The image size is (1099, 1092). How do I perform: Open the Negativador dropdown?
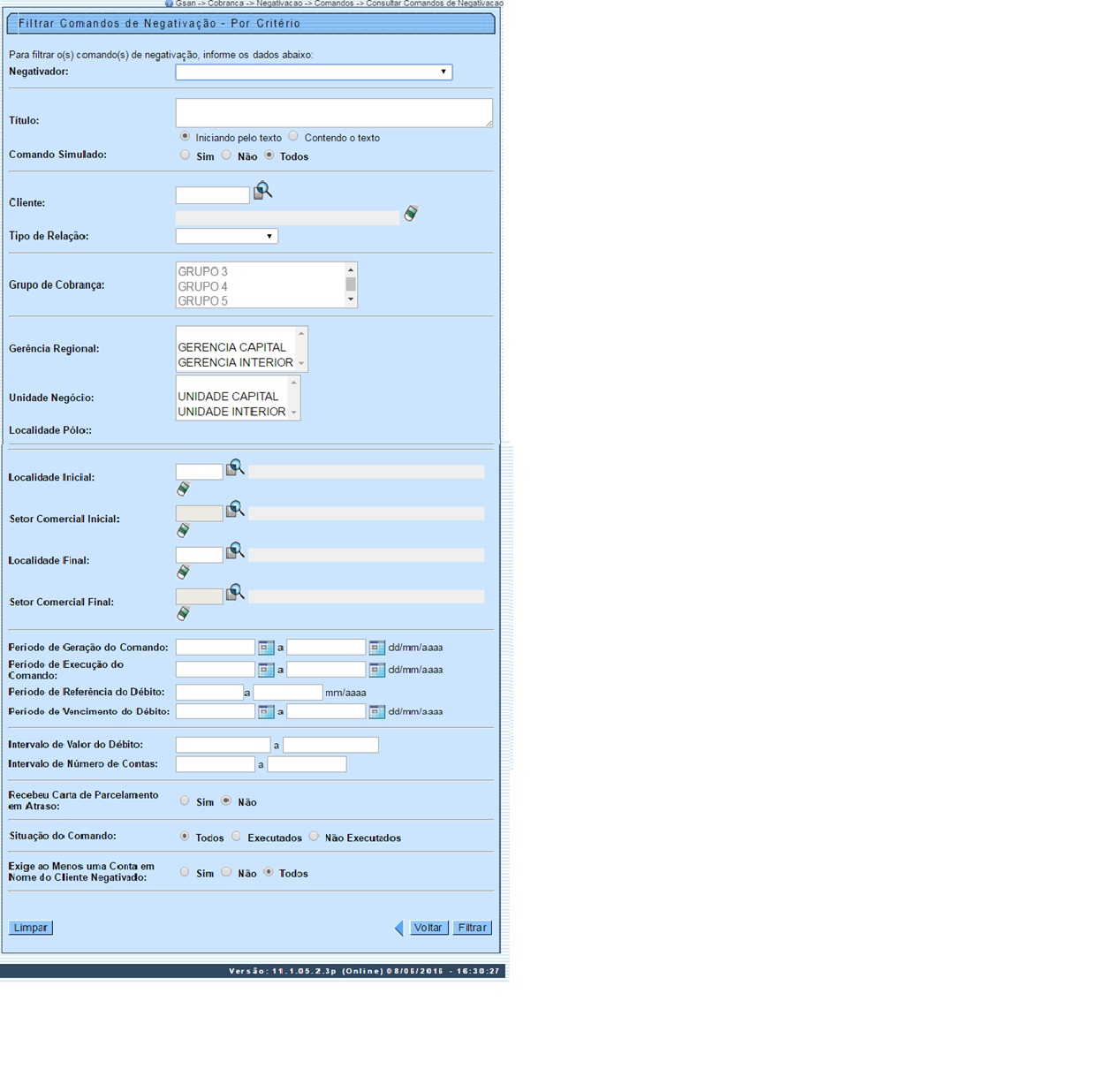(314, 72)
